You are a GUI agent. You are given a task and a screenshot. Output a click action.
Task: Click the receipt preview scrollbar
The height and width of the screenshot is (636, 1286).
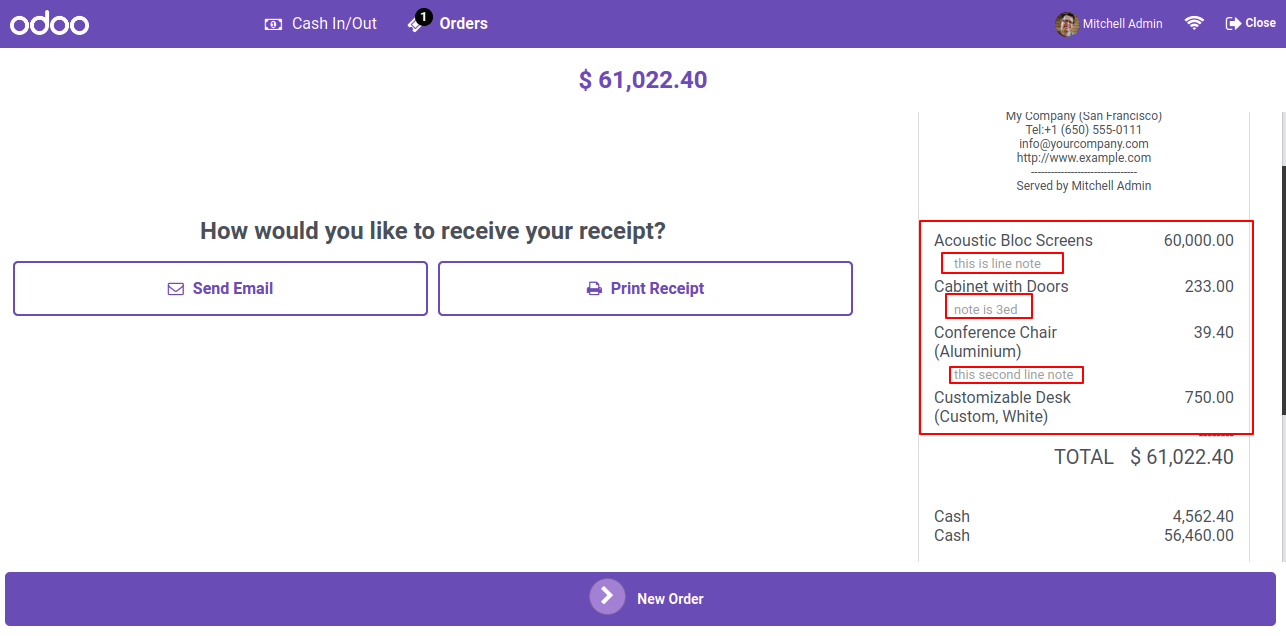point(1282,290)
